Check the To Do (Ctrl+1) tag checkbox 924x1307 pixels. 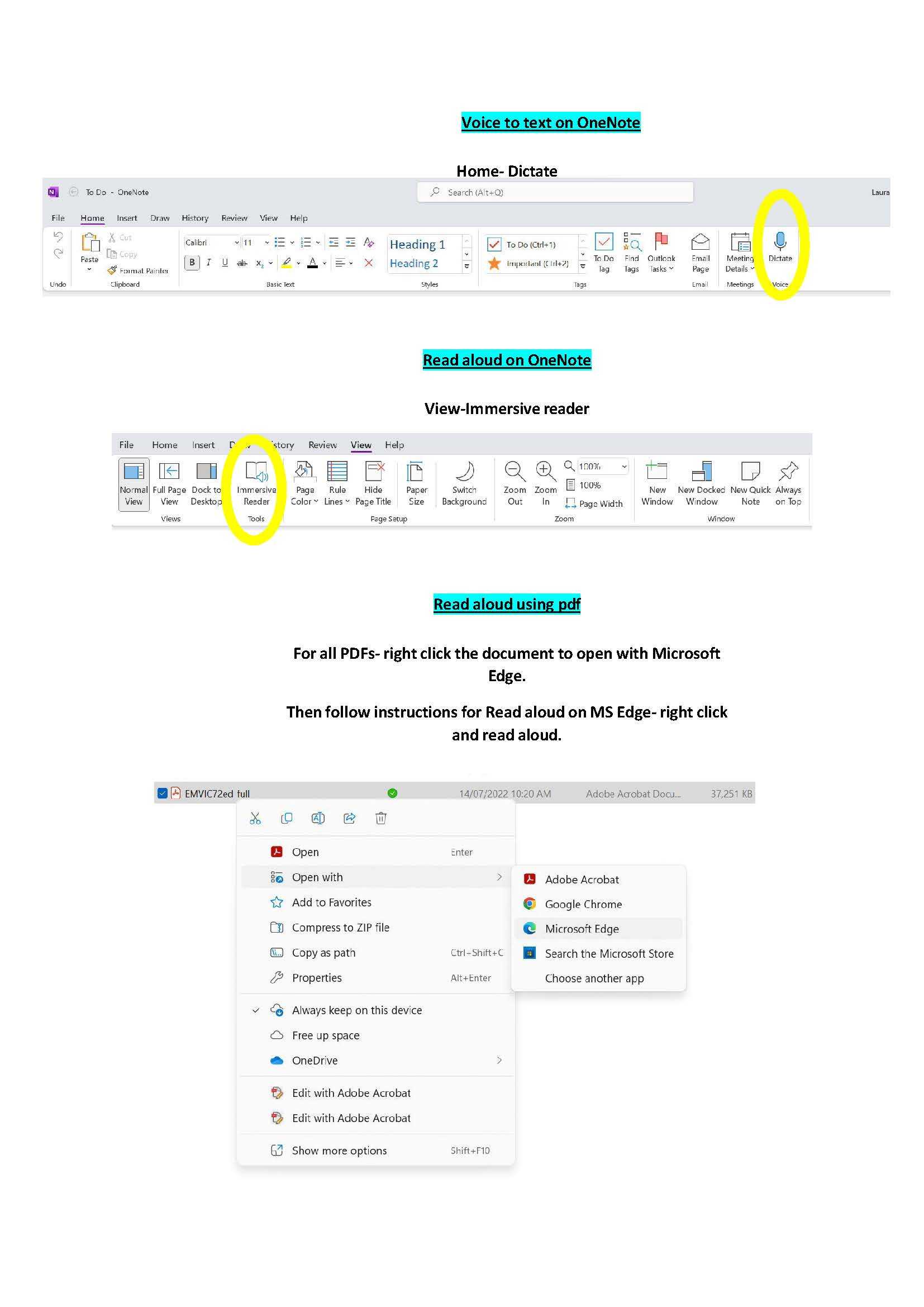click(x=494, y=244)
